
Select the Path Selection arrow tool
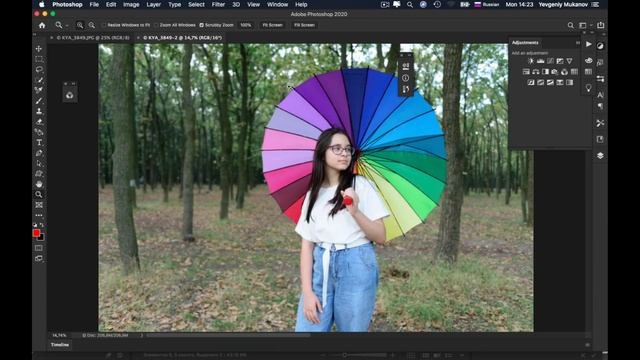(39, 163)
